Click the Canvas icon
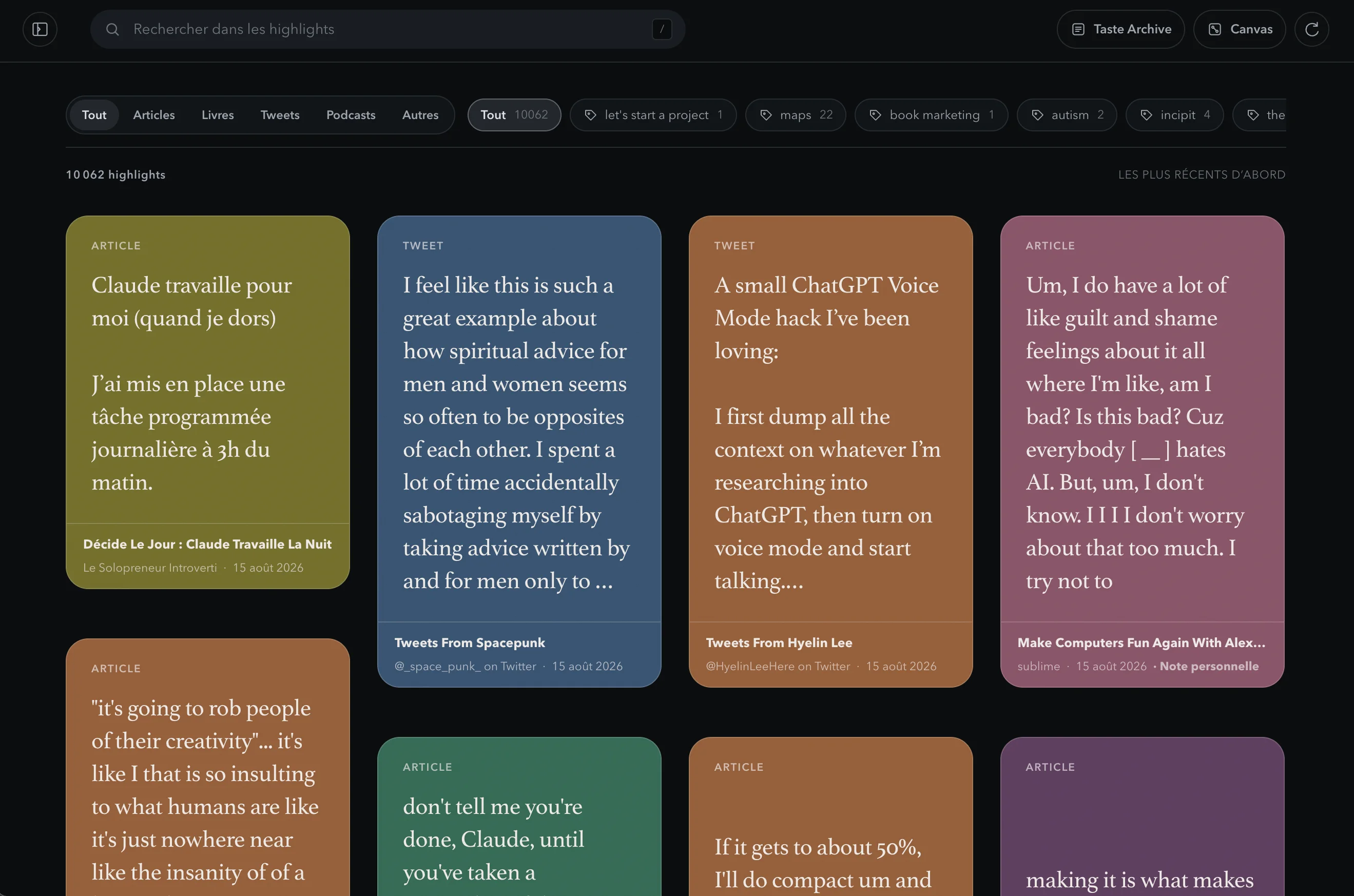Image resolution: width=1354 pixels, height=896 pixels. click(x=1214, y=29)
